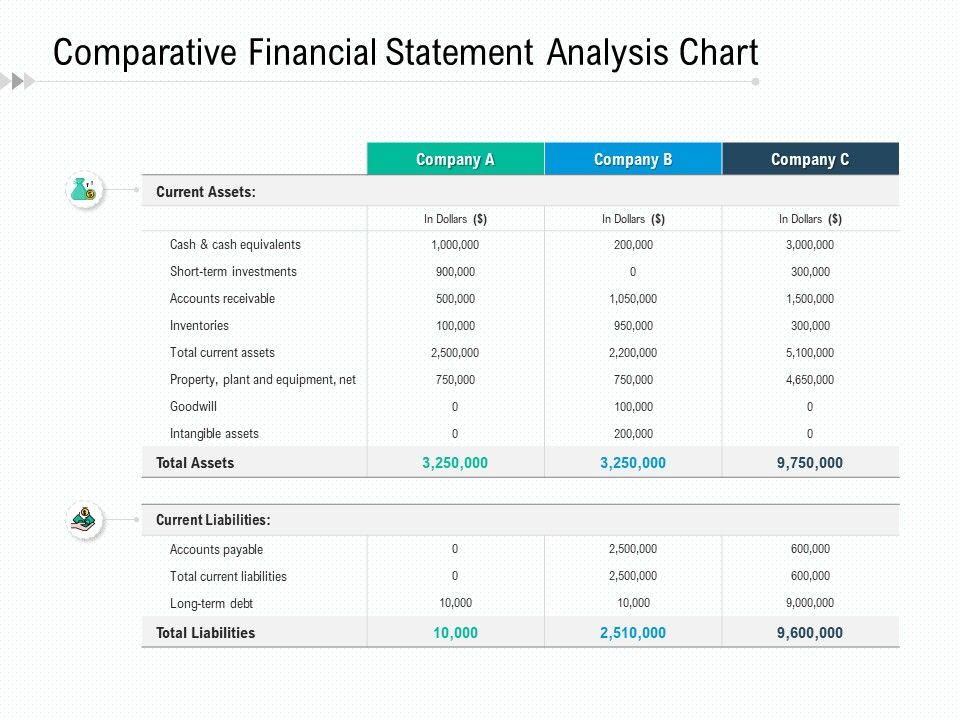Click the hand-holding-cash icon beside Current Liabilities
The width and height of the screenshot is (960, 720).
(x=85, y=519)
